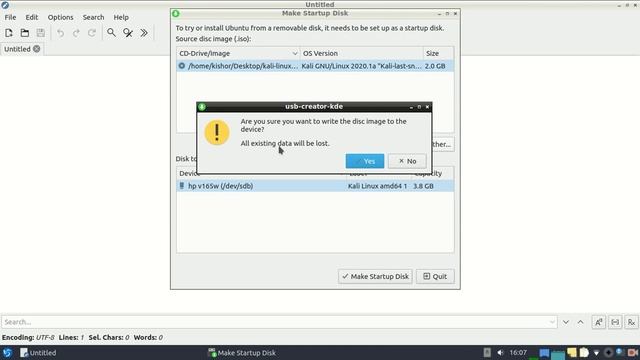Click the 16:07 clock on the taskbar
The width and height of the screenshot is (640, 360).
click(x=518, y=353)
